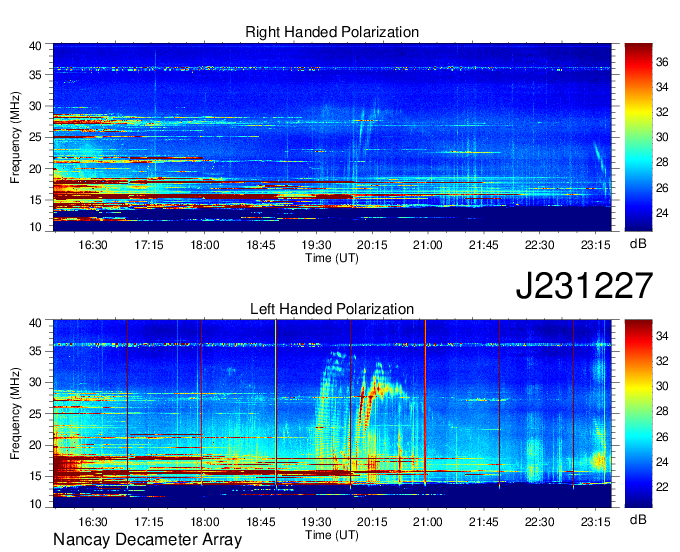Viewport: 680px width, 552px height.
Task: Click the 16:30 time tick under the Left Handed plot
Action: pyautogui.click(x=93, y=522)
